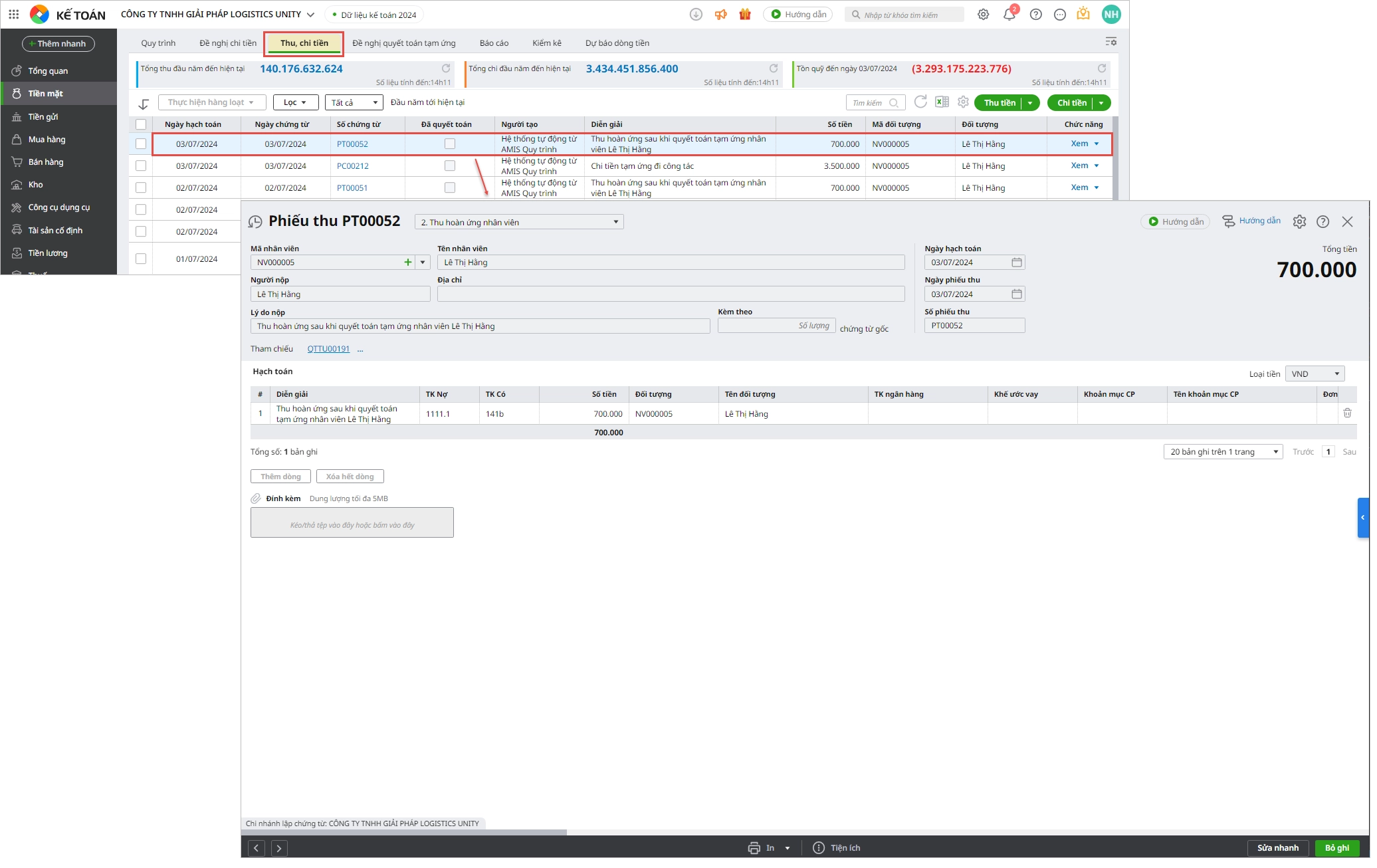Switch to Đề nghị chi tiền tab

tap(228, 43)
